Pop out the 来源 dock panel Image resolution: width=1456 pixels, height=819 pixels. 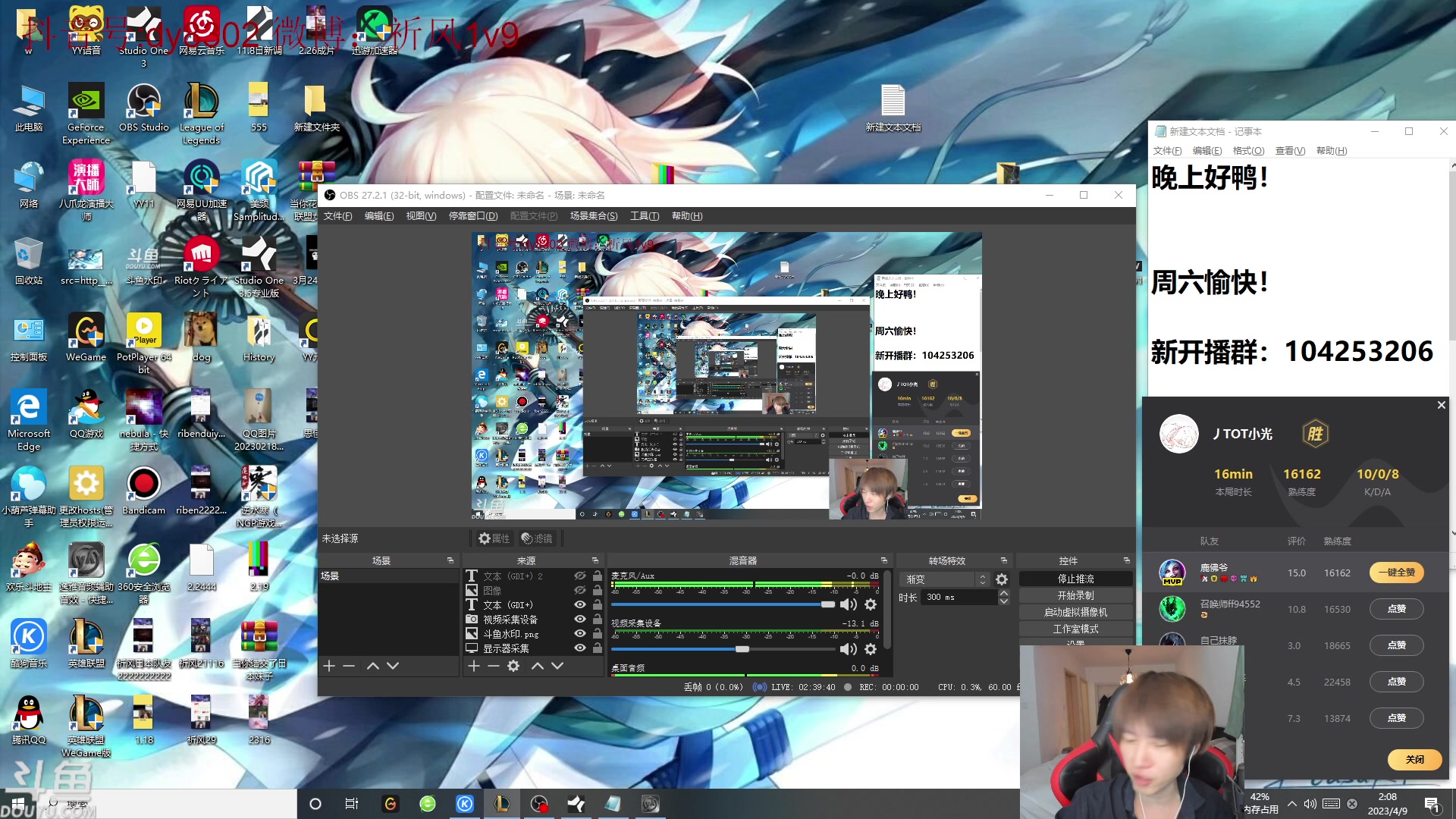595,560
